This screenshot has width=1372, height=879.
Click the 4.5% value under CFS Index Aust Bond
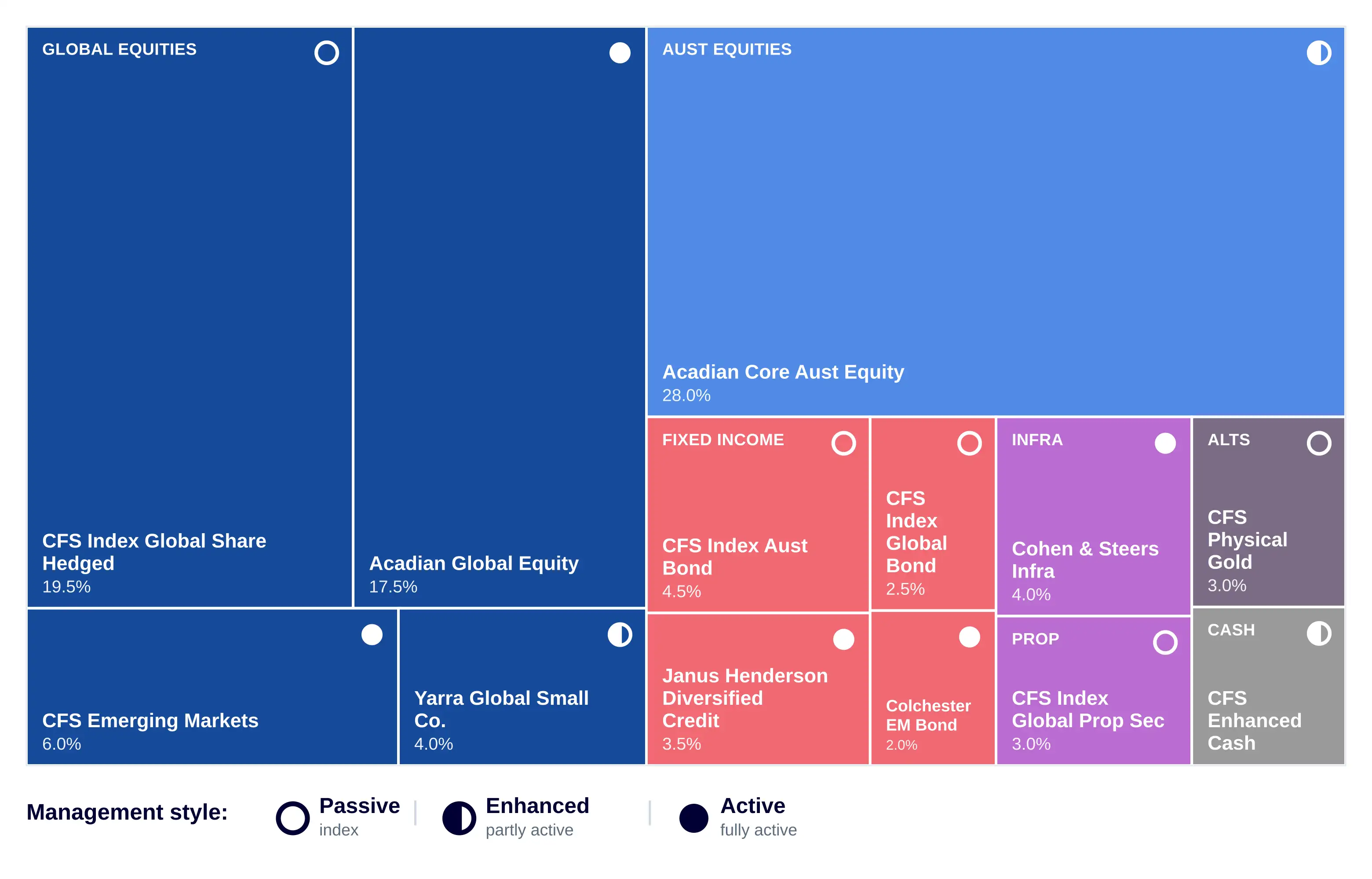(682, 591)
